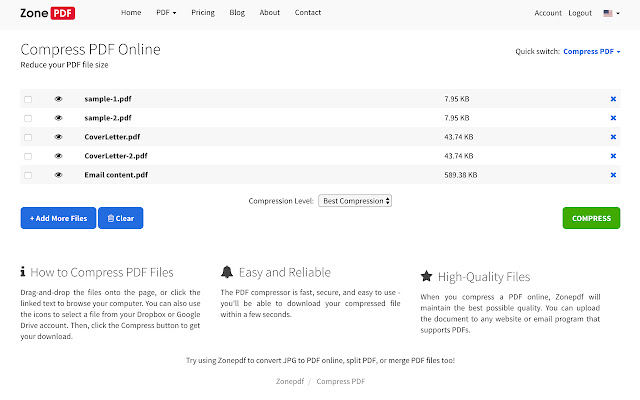Tick the Email content.pdf checkbox
640x400 pixels.
(x=28, y=175)
